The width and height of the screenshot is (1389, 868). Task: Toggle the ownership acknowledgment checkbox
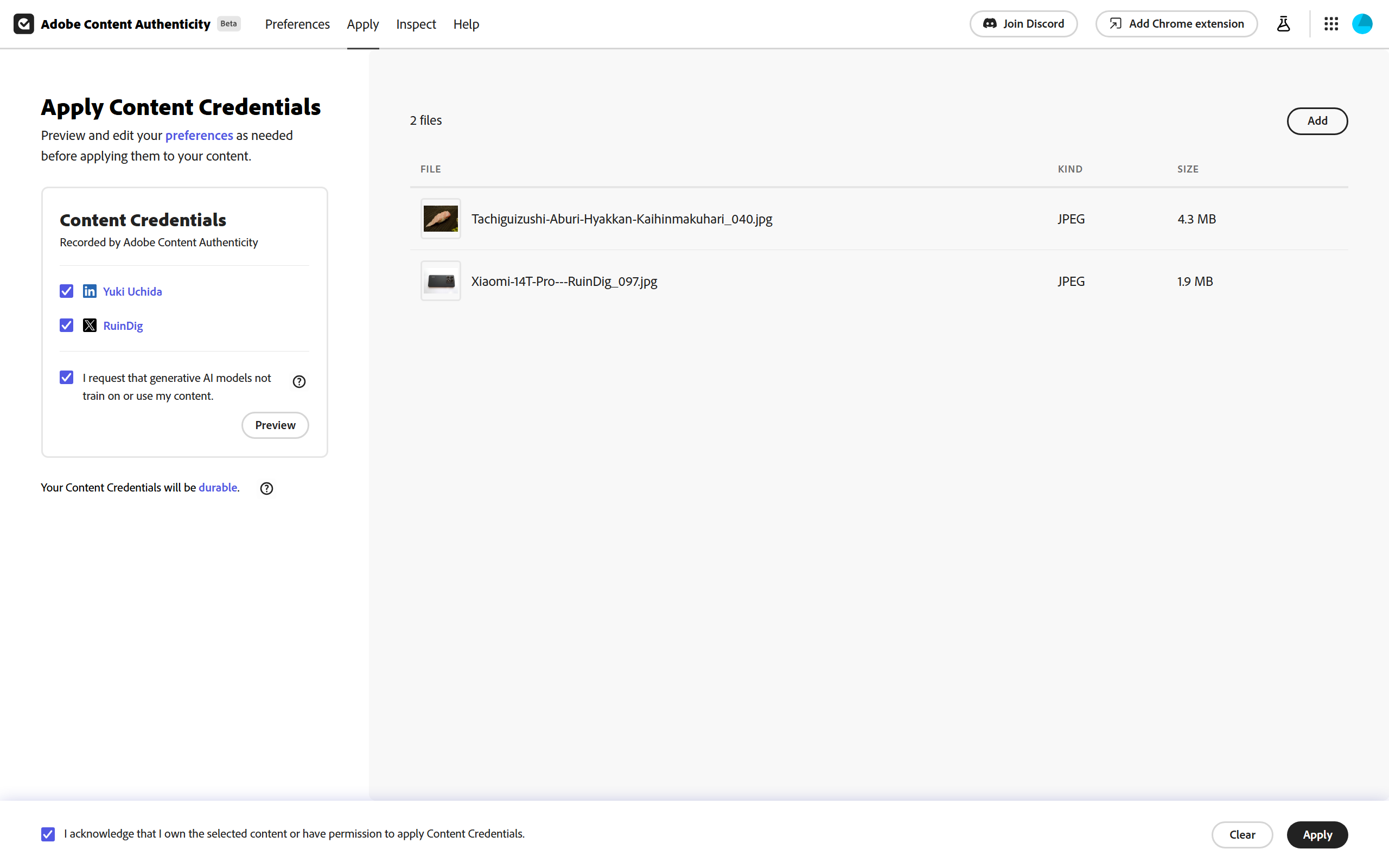point(48,834)
